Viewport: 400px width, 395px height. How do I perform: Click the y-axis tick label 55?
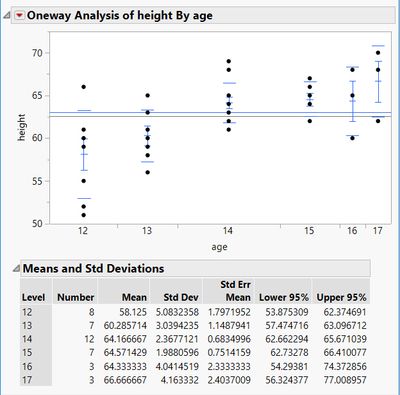tap(37, 181)
